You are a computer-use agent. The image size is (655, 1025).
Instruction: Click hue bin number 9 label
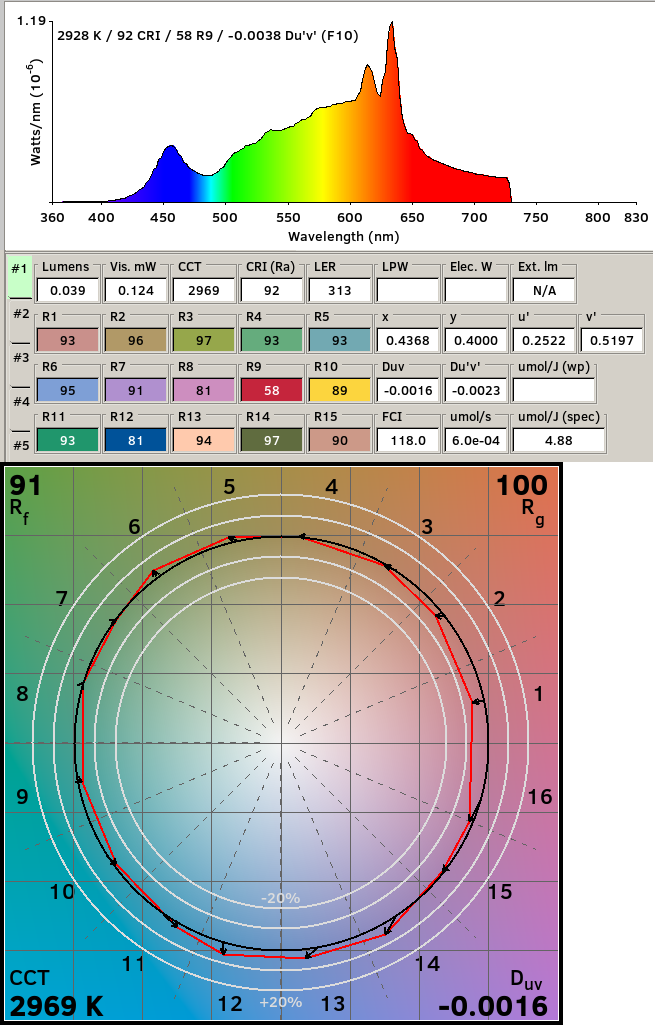(22, 797)
